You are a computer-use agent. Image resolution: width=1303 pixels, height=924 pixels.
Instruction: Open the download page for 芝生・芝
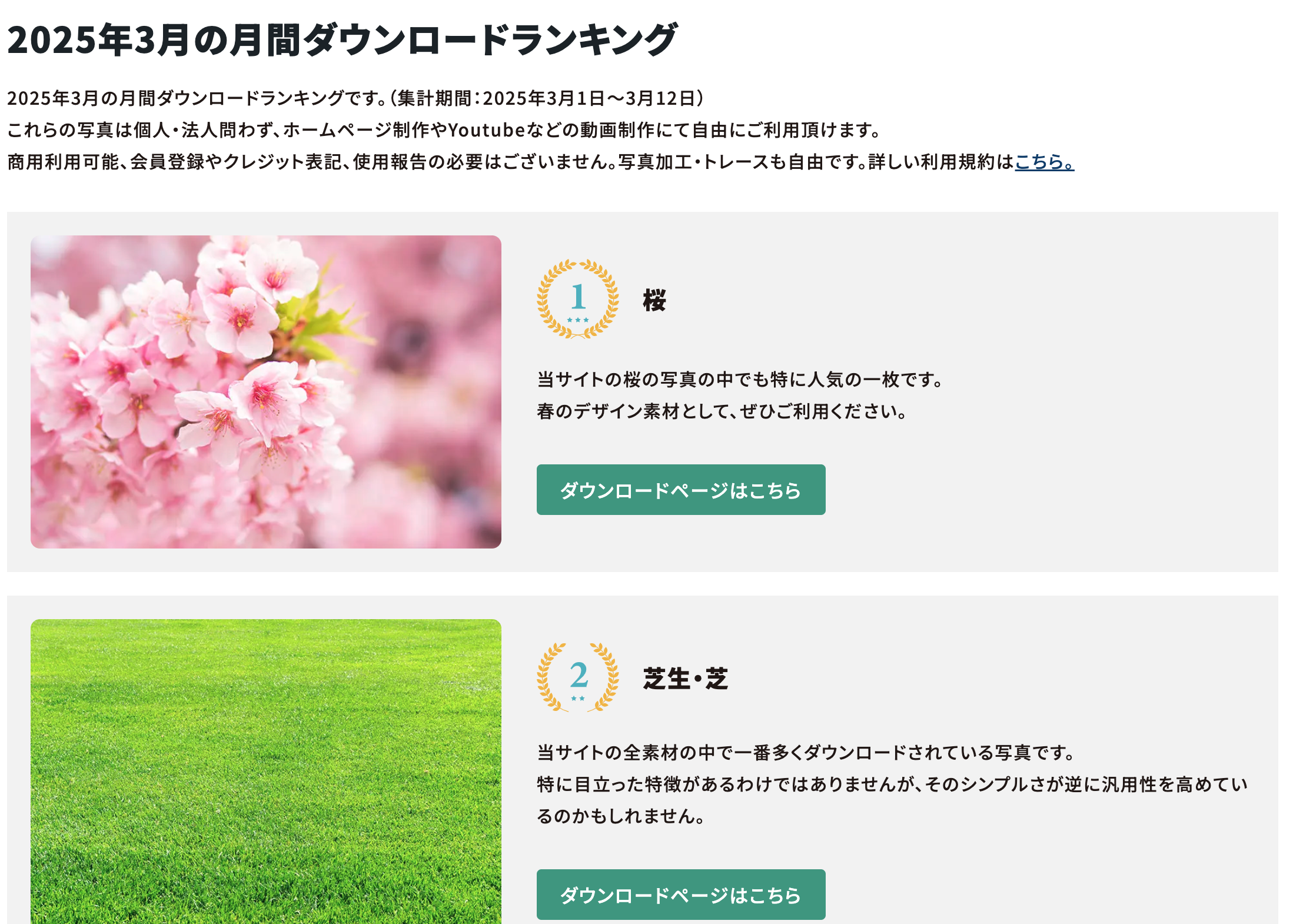681,895
